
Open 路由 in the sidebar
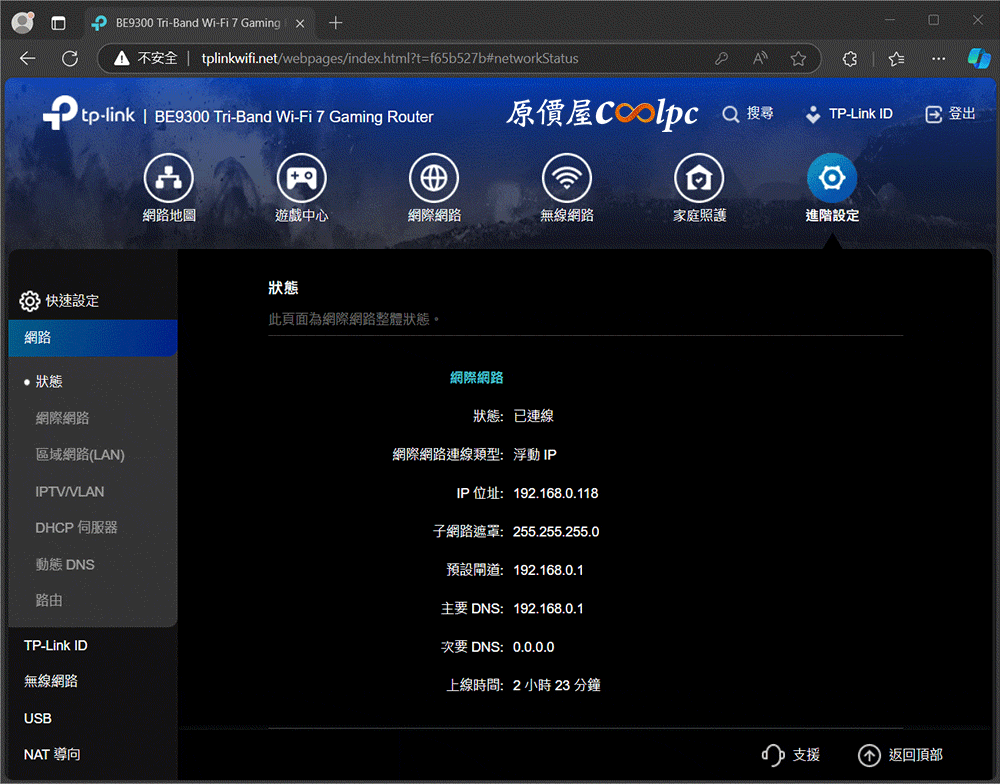pos(48,600)
